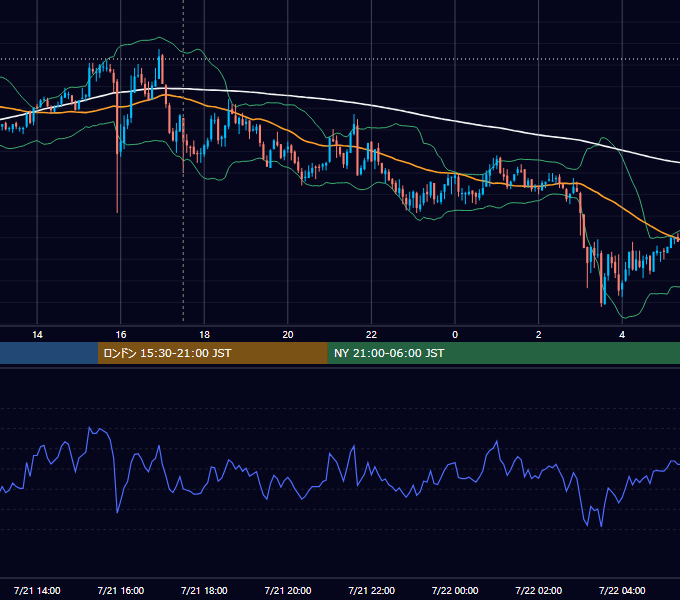Click the 7/22 02:00 time label
The image size is (680, 600).
click(x=538, y=590)
